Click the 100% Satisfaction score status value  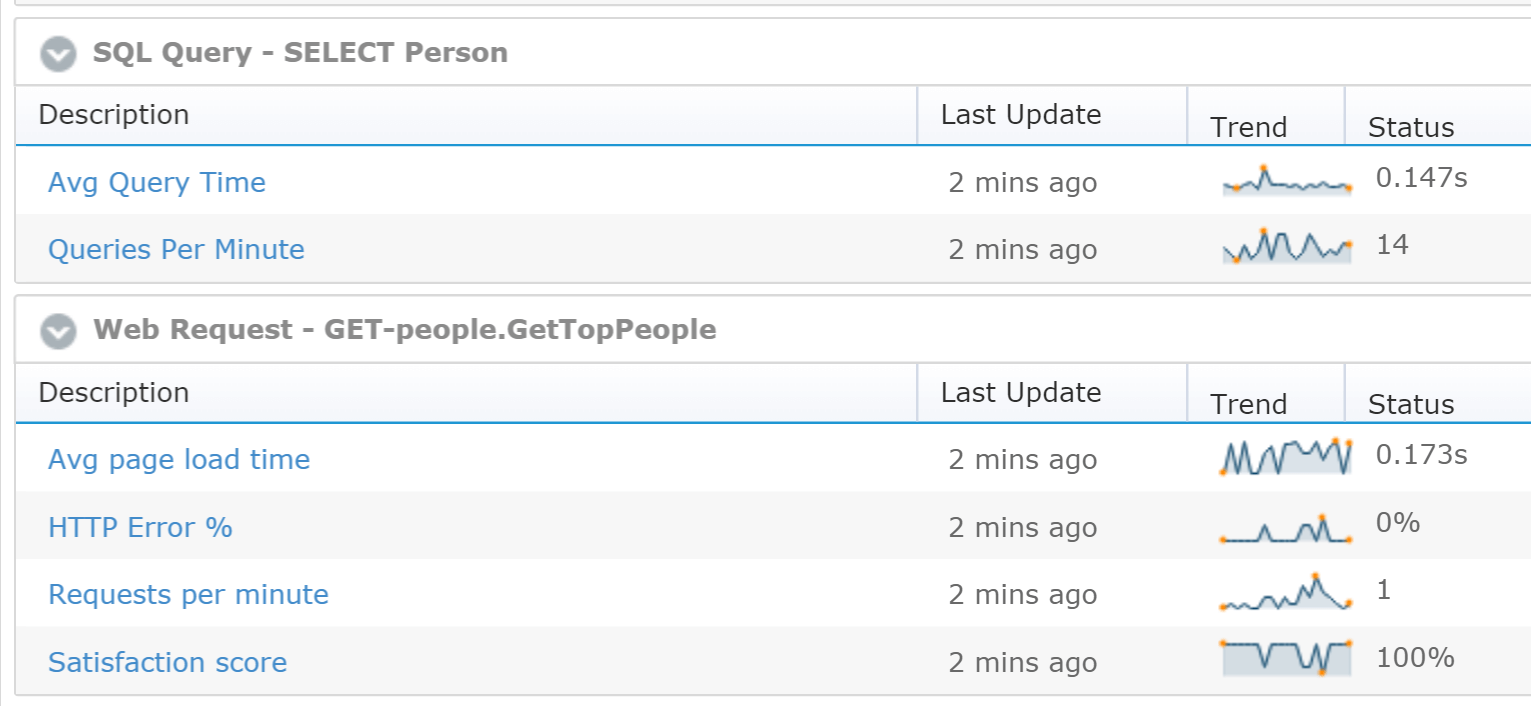[1415, 657]
